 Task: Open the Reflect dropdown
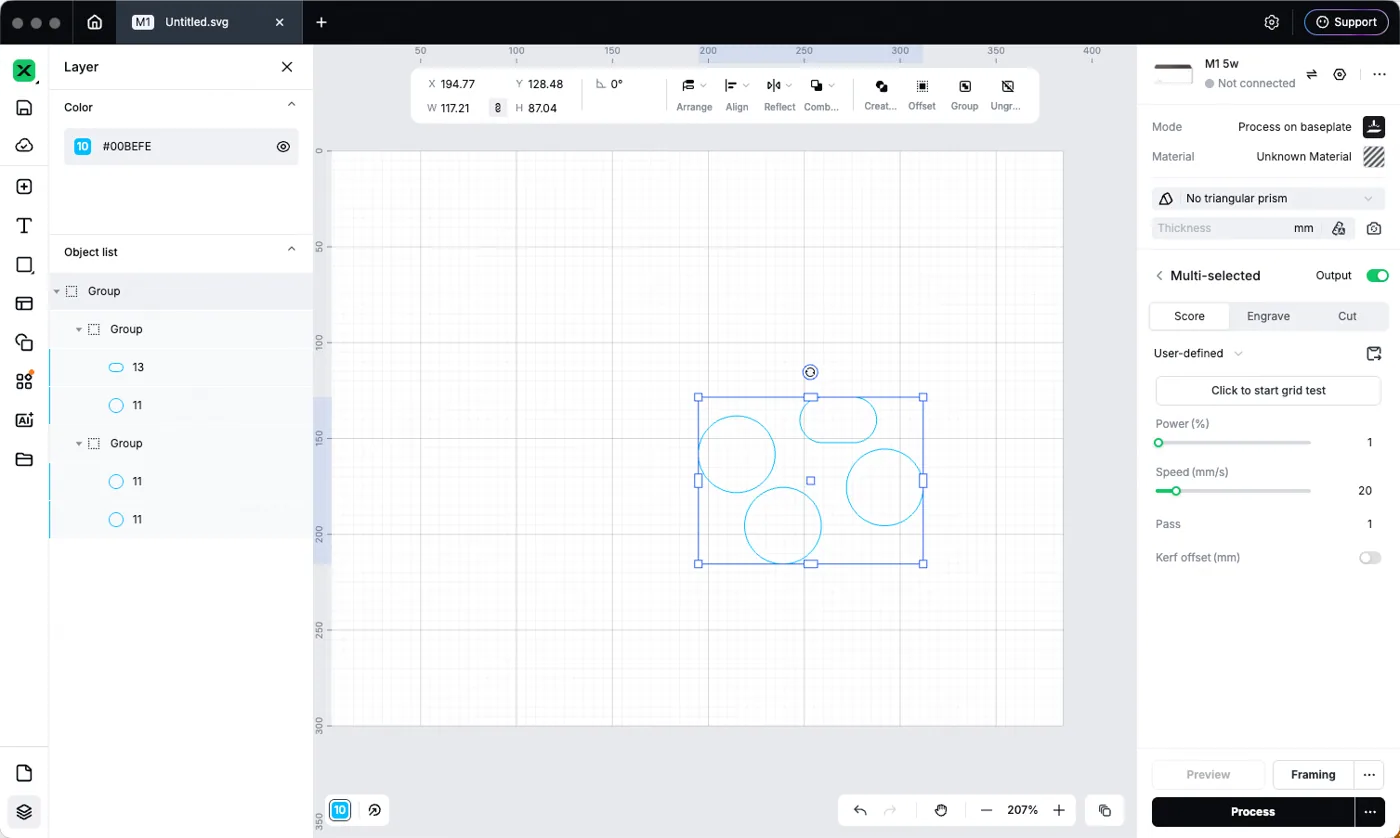point(779,95)
